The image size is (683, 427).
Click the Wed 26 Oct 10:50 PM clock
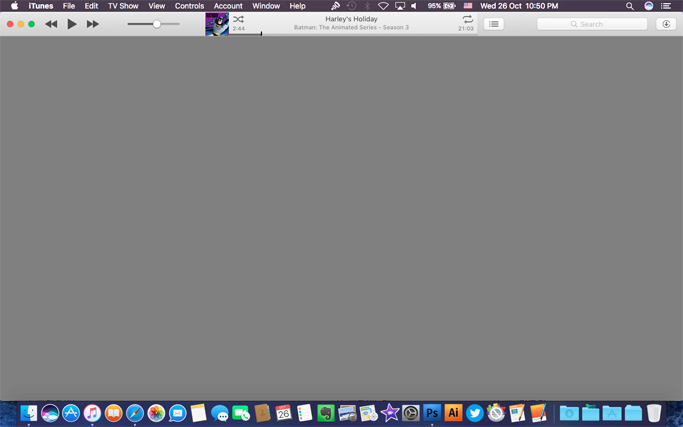(519, 6)
